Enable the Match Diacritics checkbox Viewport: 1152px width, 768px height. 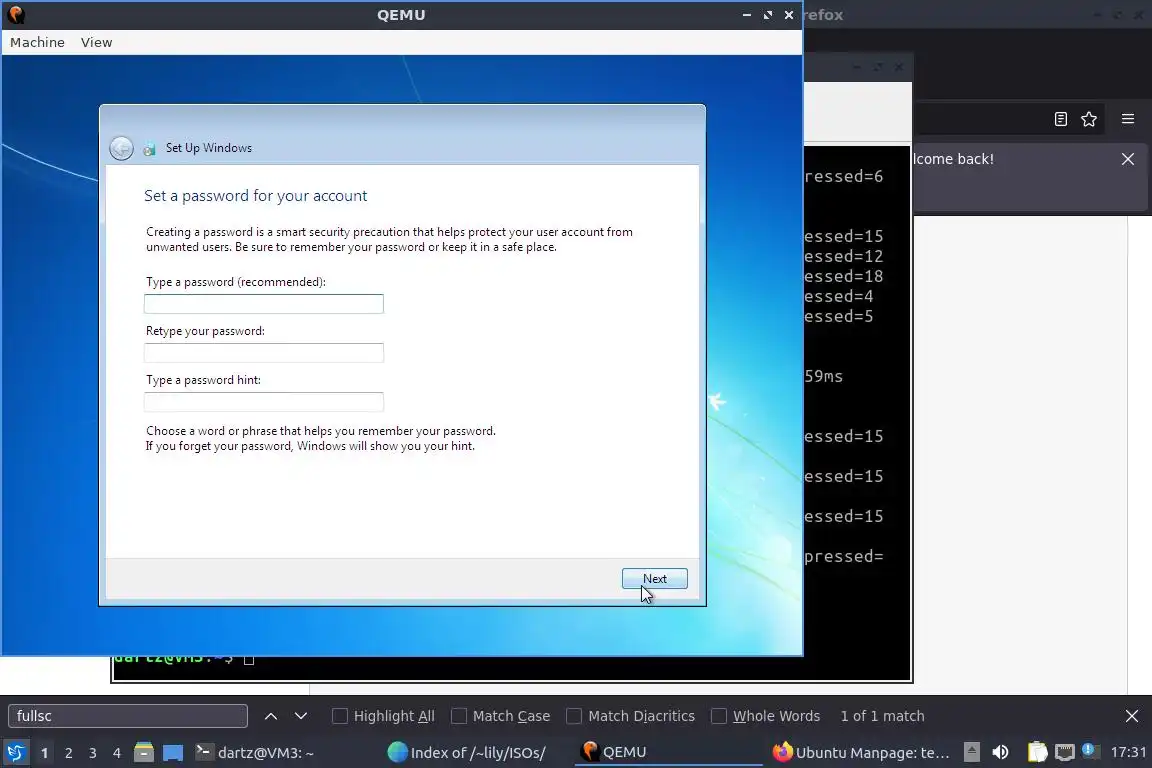[x=574, y=716]
